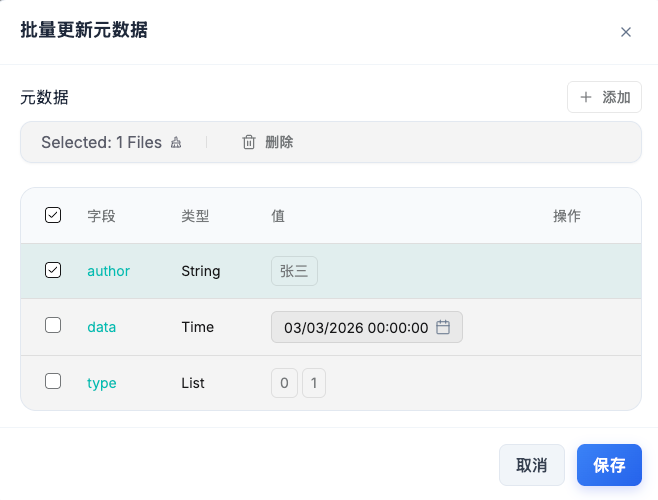Click the 值 column header
The width and height of the screenshot is (658, 500).
click(x=278, y=216)
